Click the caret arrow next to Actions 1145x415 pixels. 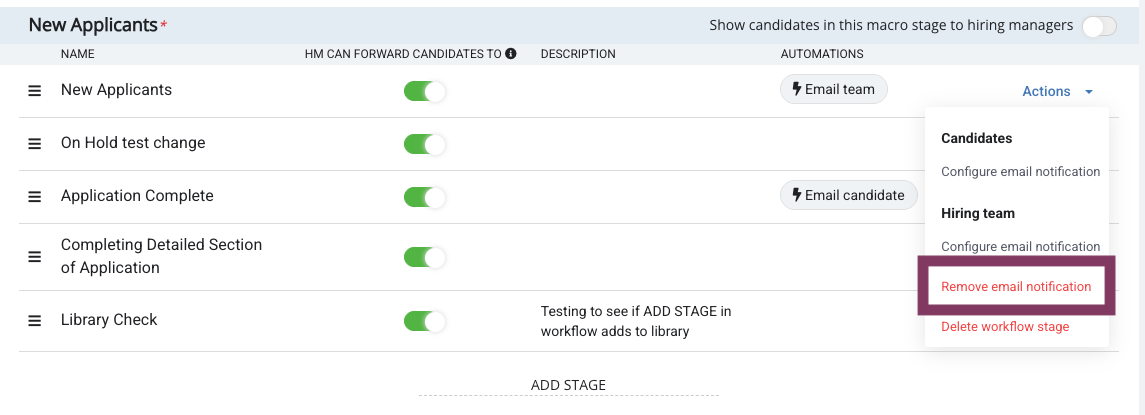point(1089,92)
